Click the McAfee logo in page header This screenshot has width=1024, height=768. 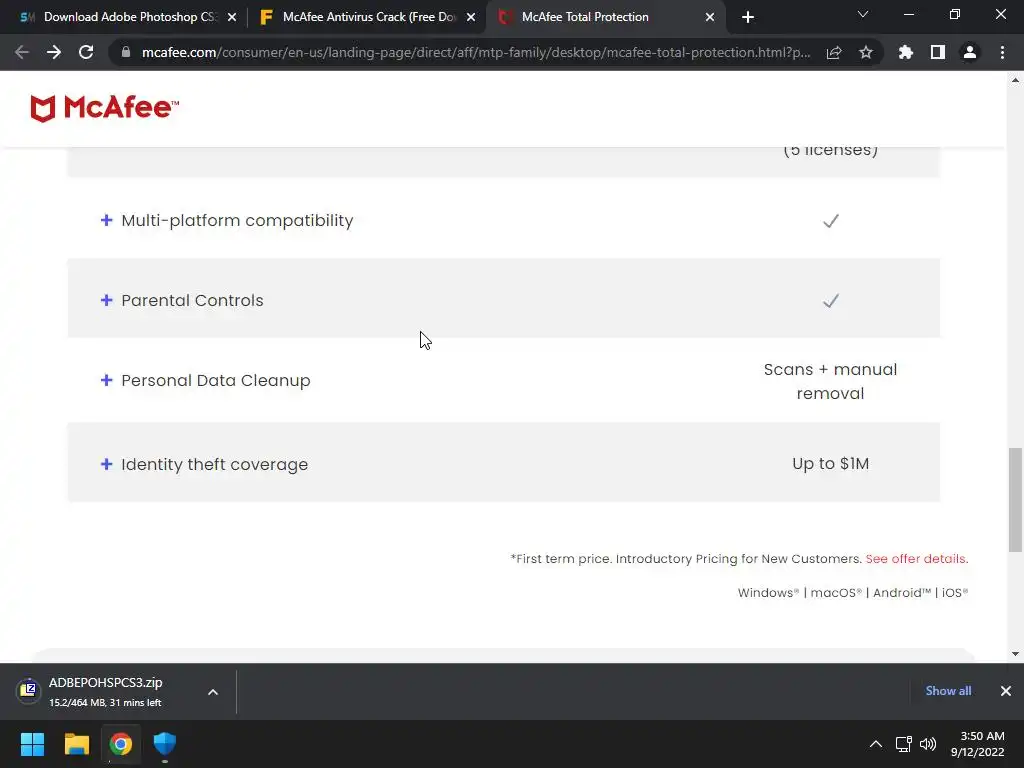(x=104, y=108)
